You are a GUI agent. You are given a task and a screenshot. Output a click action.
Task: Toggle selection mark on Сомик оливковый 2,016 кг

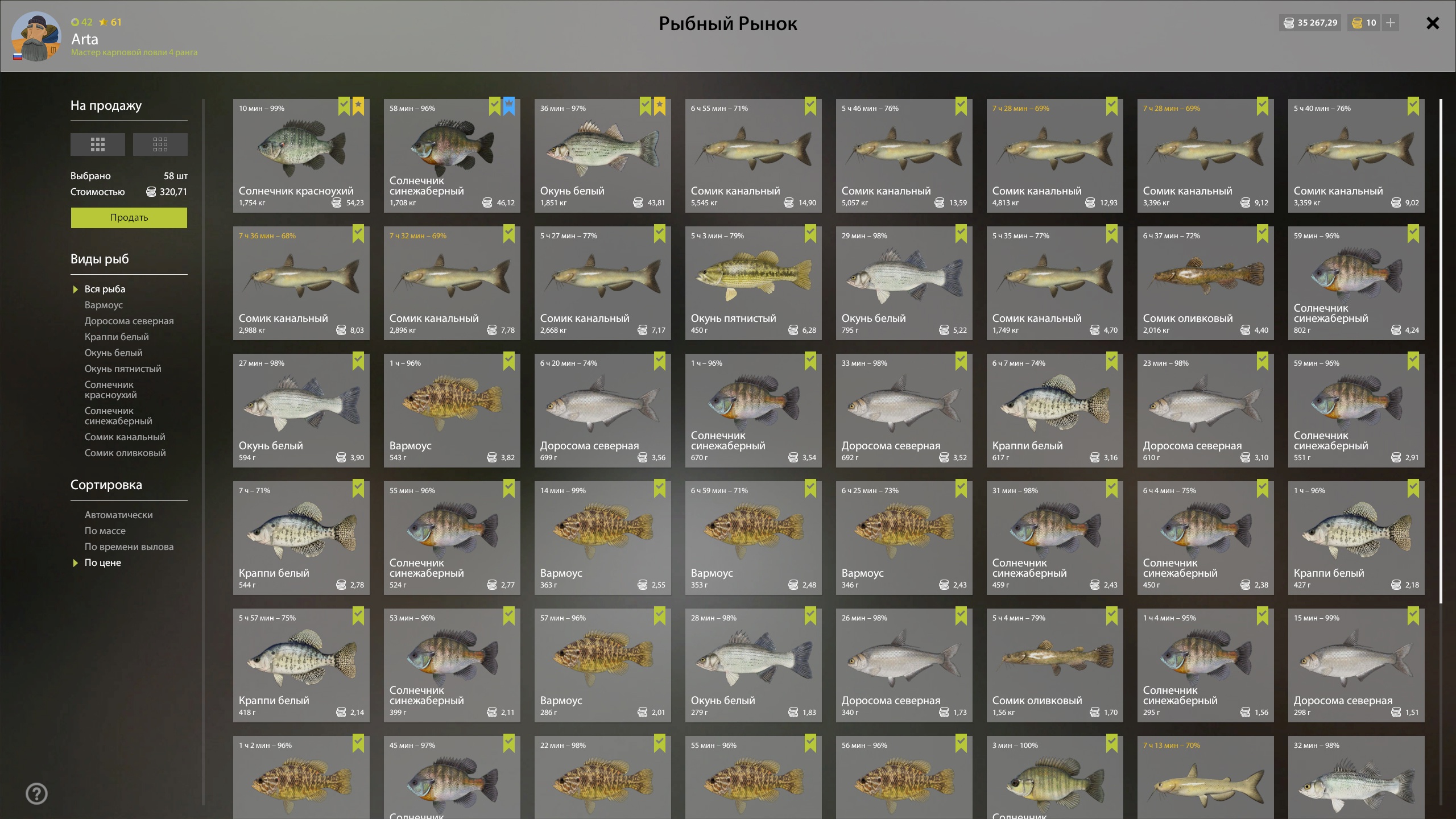[x=1263, y=234]
